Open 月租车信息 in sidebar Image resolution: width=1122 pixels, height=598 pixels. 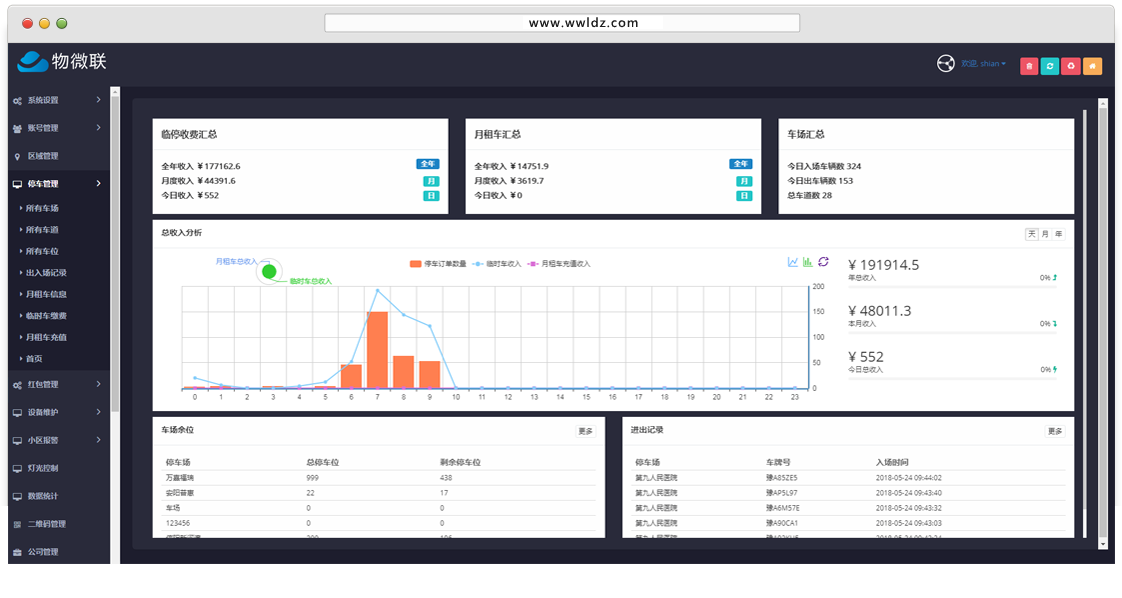[46, 294]
